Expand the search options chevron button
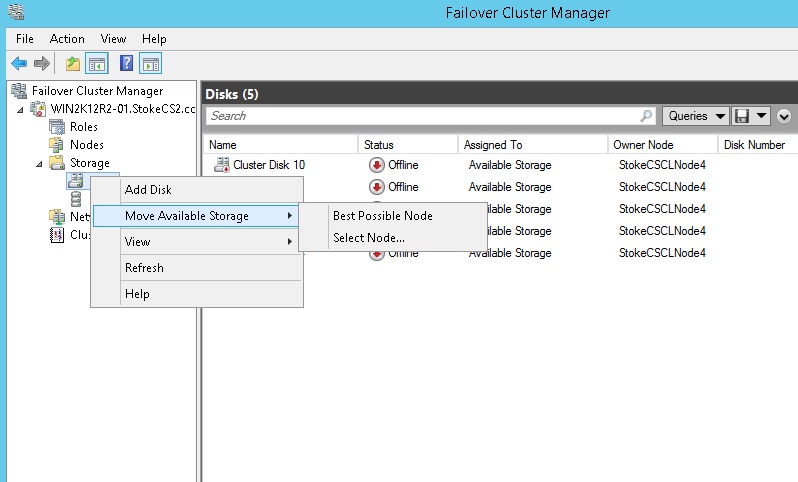The height and width of the screenshot is (482, 798). click(784, 117)
